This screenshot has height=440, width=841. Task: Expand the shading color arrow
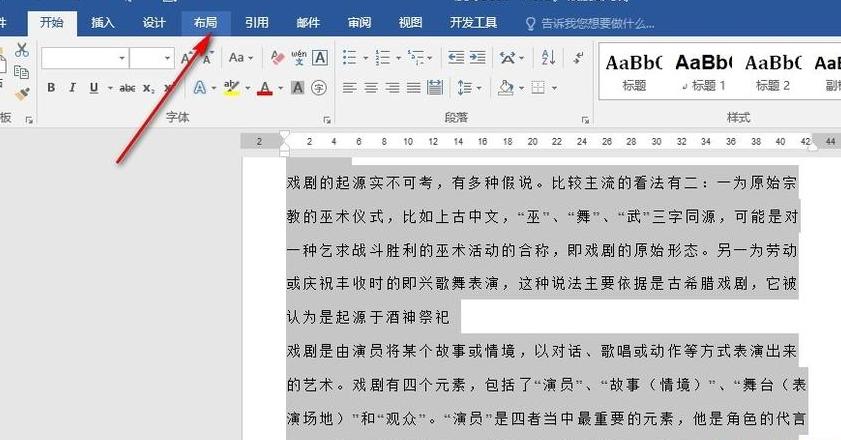click(x=521, y=88)
